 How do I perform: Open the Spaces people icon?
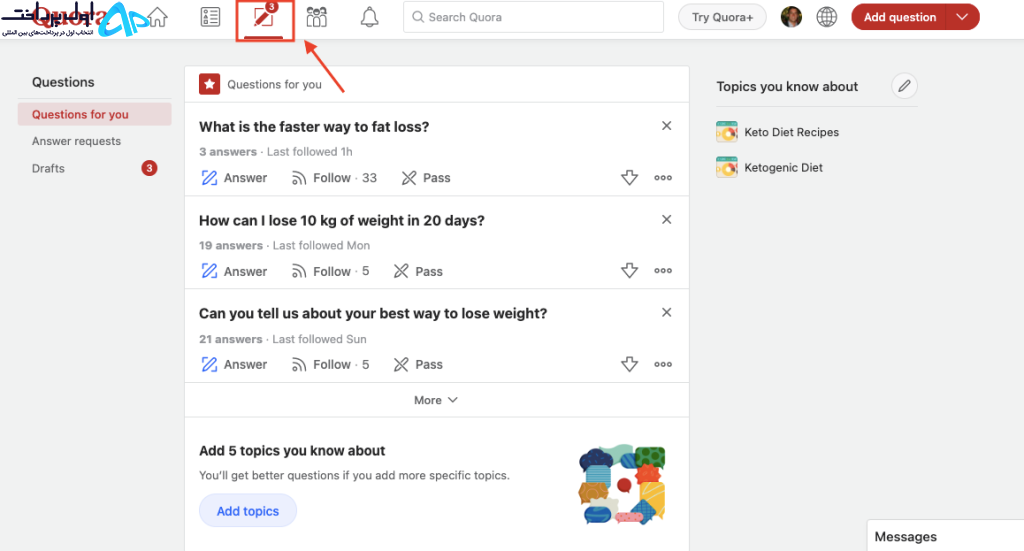[317, 17]
